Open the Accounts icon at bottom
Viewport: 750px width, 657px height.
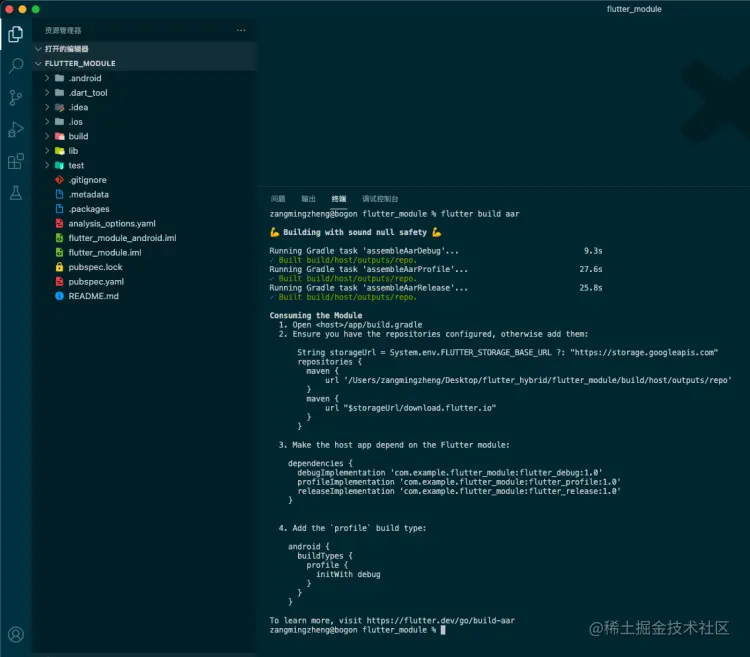point(16,635)
